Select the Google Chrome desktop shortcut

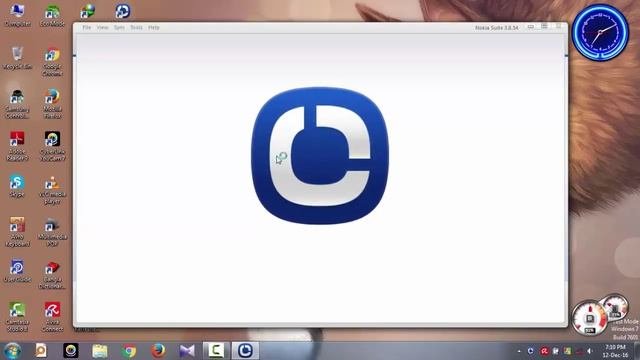coord(52,62)
